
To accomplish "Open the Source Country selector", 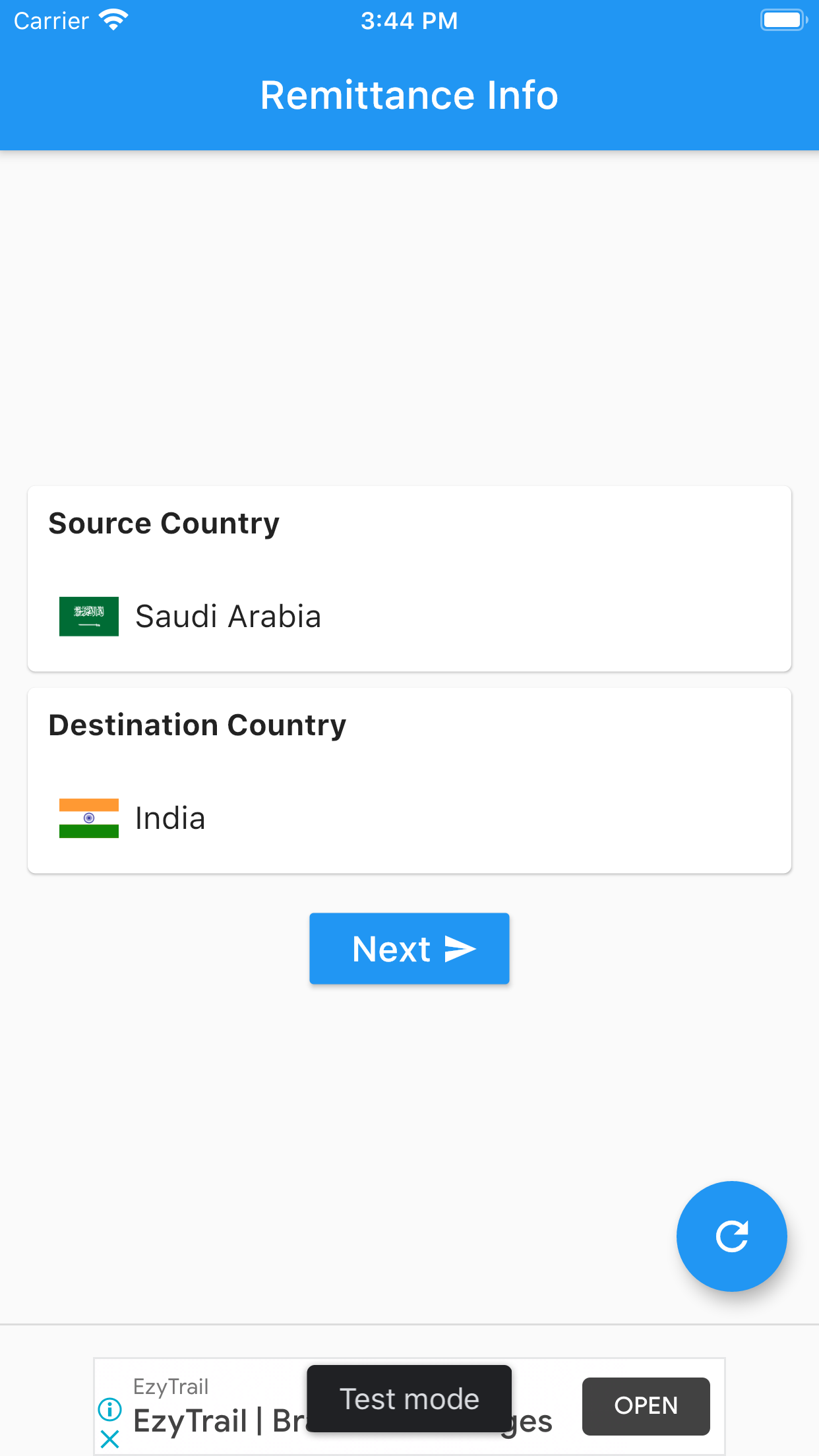I will point(409,579).
